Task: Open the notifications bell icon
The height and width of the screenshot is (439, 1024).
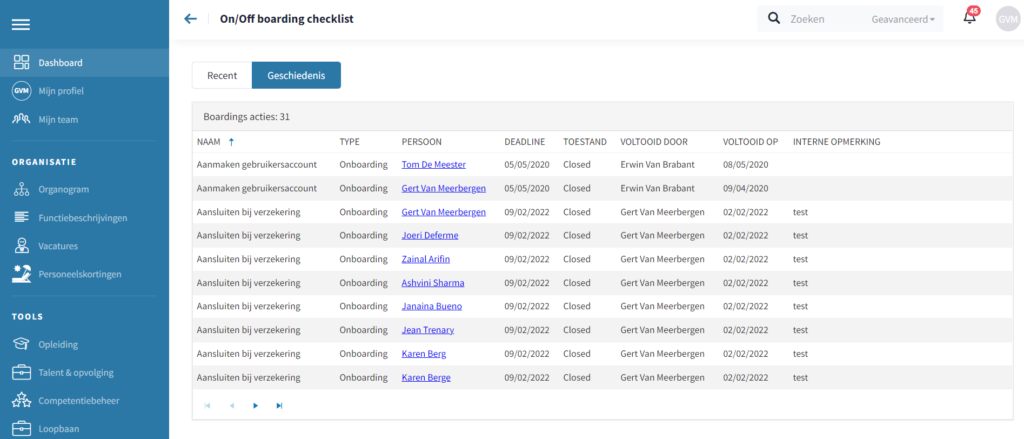Action: click(969, 18)
